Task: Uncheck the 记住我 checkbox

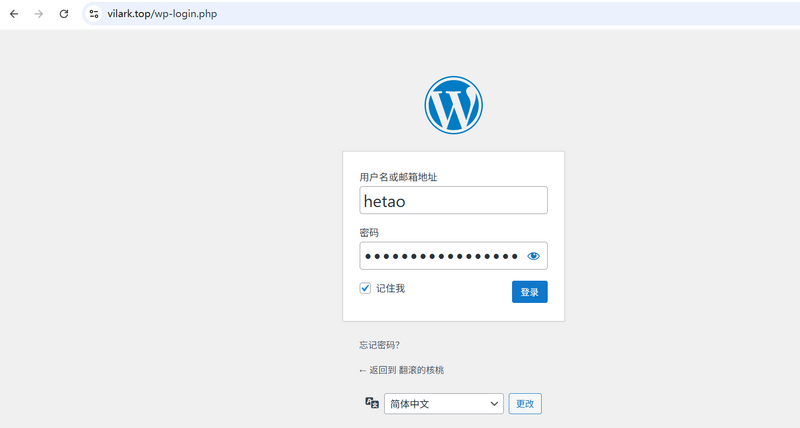Action: tap(366, 288)
